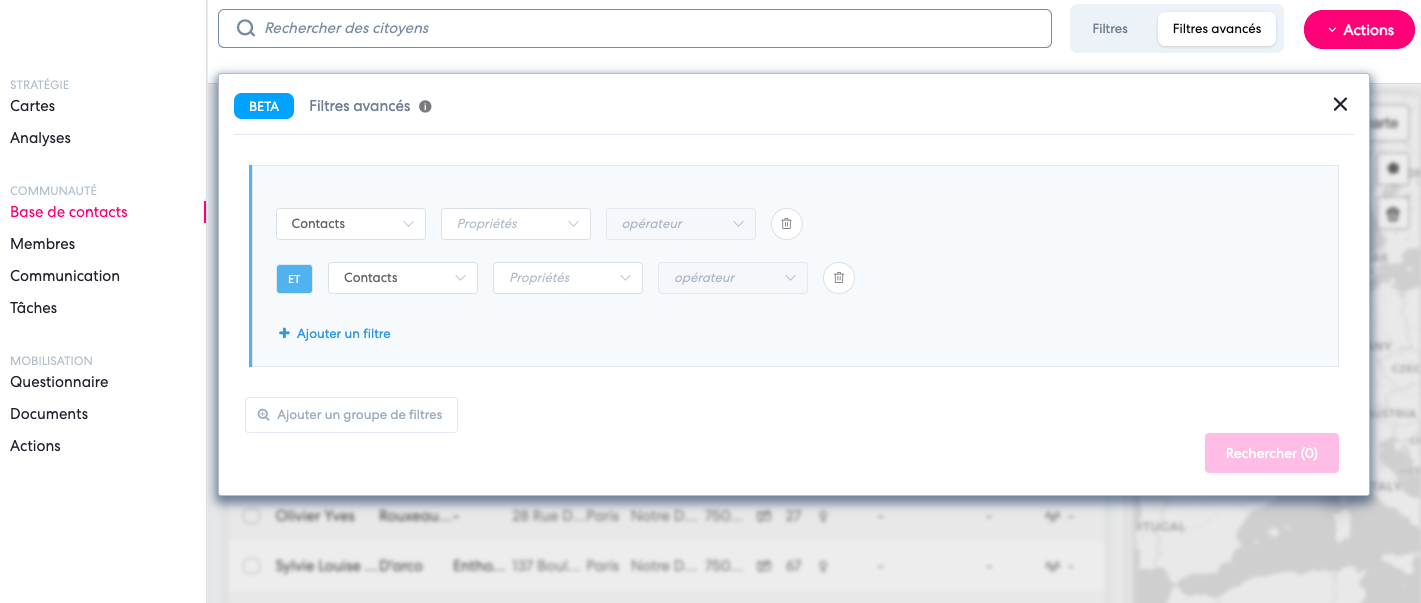This screenshot has width=1421, height=603.
Task: Delete the second filter row with ET
Action: (838, 278)
